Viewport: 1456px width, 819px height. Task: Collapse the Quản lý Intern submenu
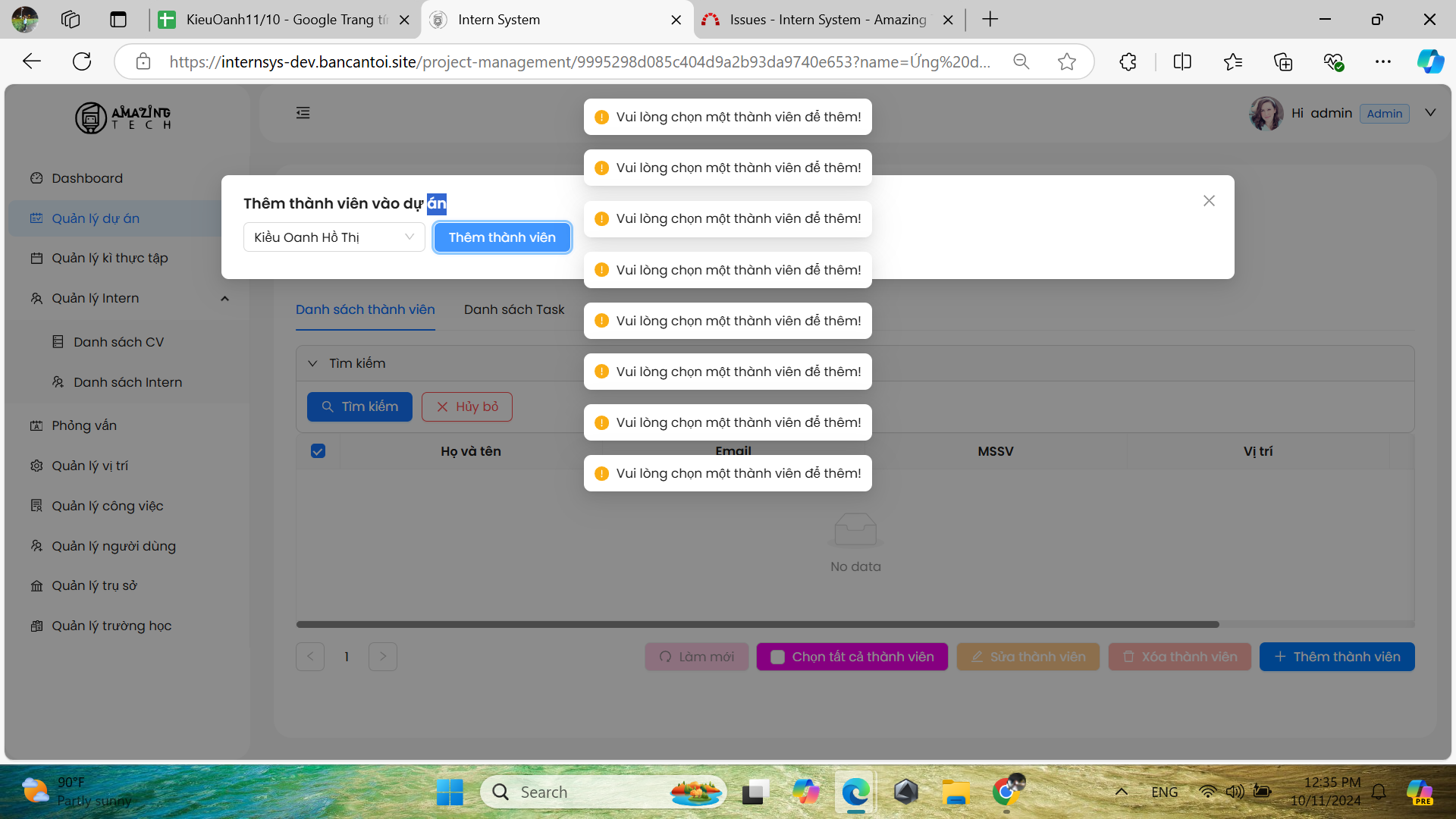pos(224,298)
